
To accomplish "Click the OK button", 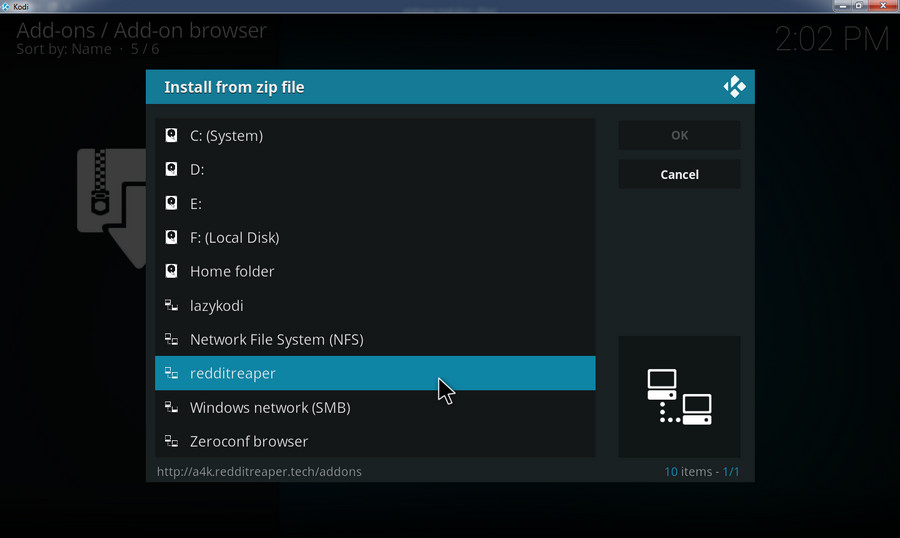I will click(679, 135).
